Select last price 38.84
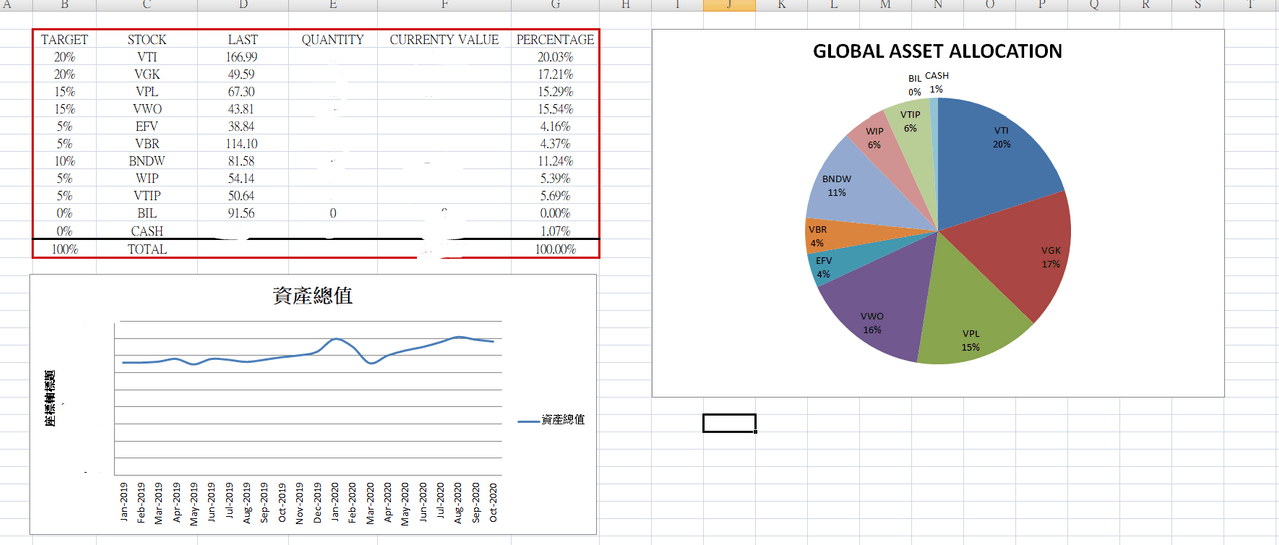This screenshot has height=545, width=1279. point(243,126)
